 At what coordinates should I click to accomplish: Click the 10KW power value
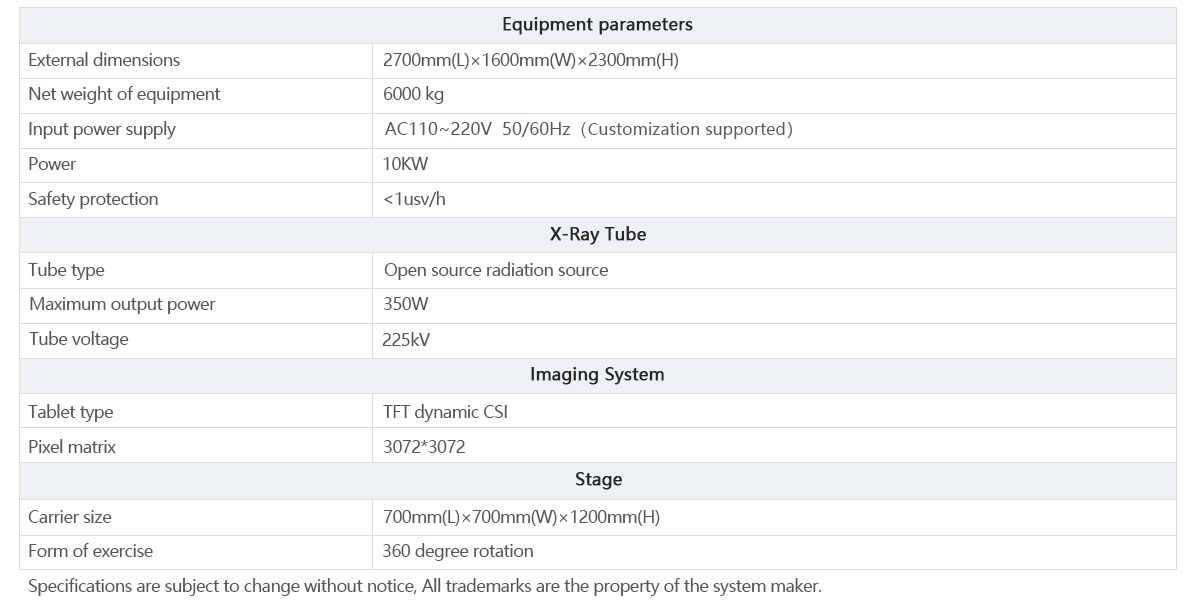tap(405, 164)
